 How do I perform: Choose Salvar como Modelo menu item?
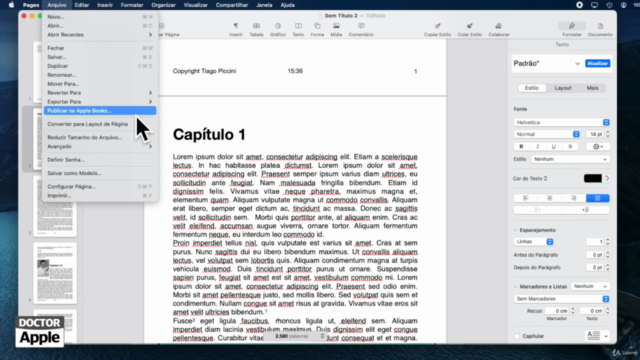click(x=100, y=173)
